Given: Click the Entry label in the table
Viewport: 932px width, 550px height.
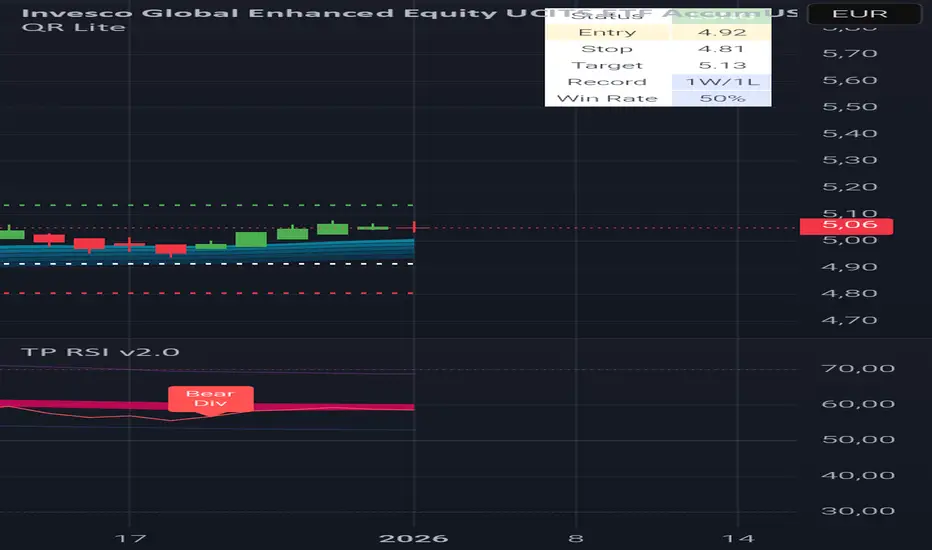Looking at the screenshot, I should coord(608,33).
